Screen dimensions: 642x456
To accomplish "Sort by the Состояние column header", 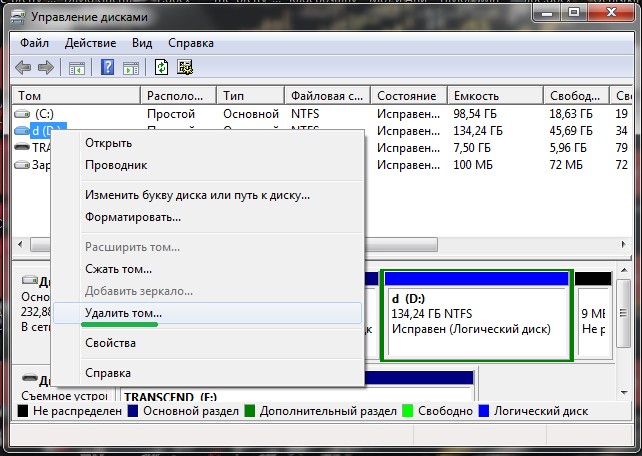I will coord(409,95).
